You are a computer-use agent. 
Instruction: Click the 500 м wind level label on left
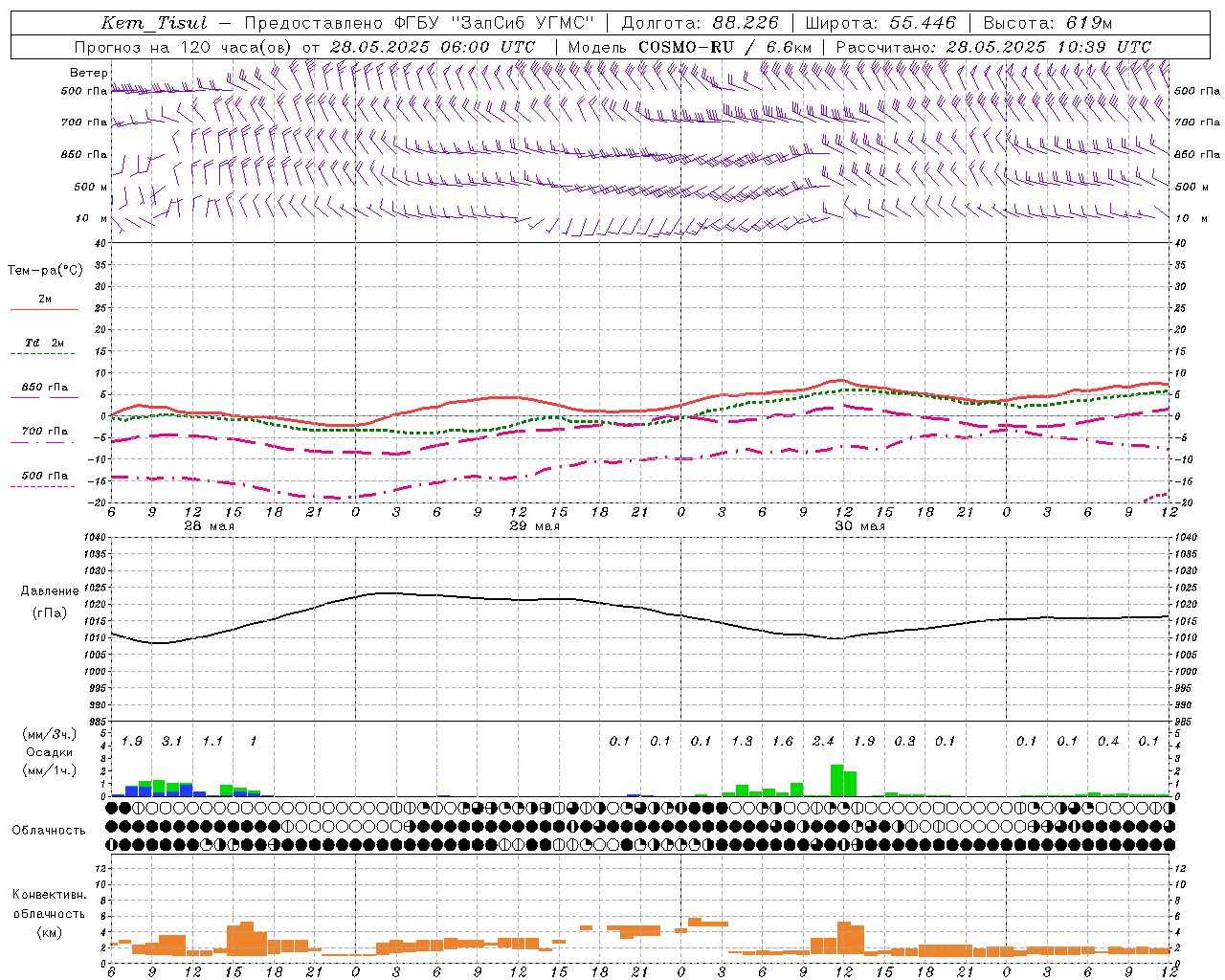point(92,187)
